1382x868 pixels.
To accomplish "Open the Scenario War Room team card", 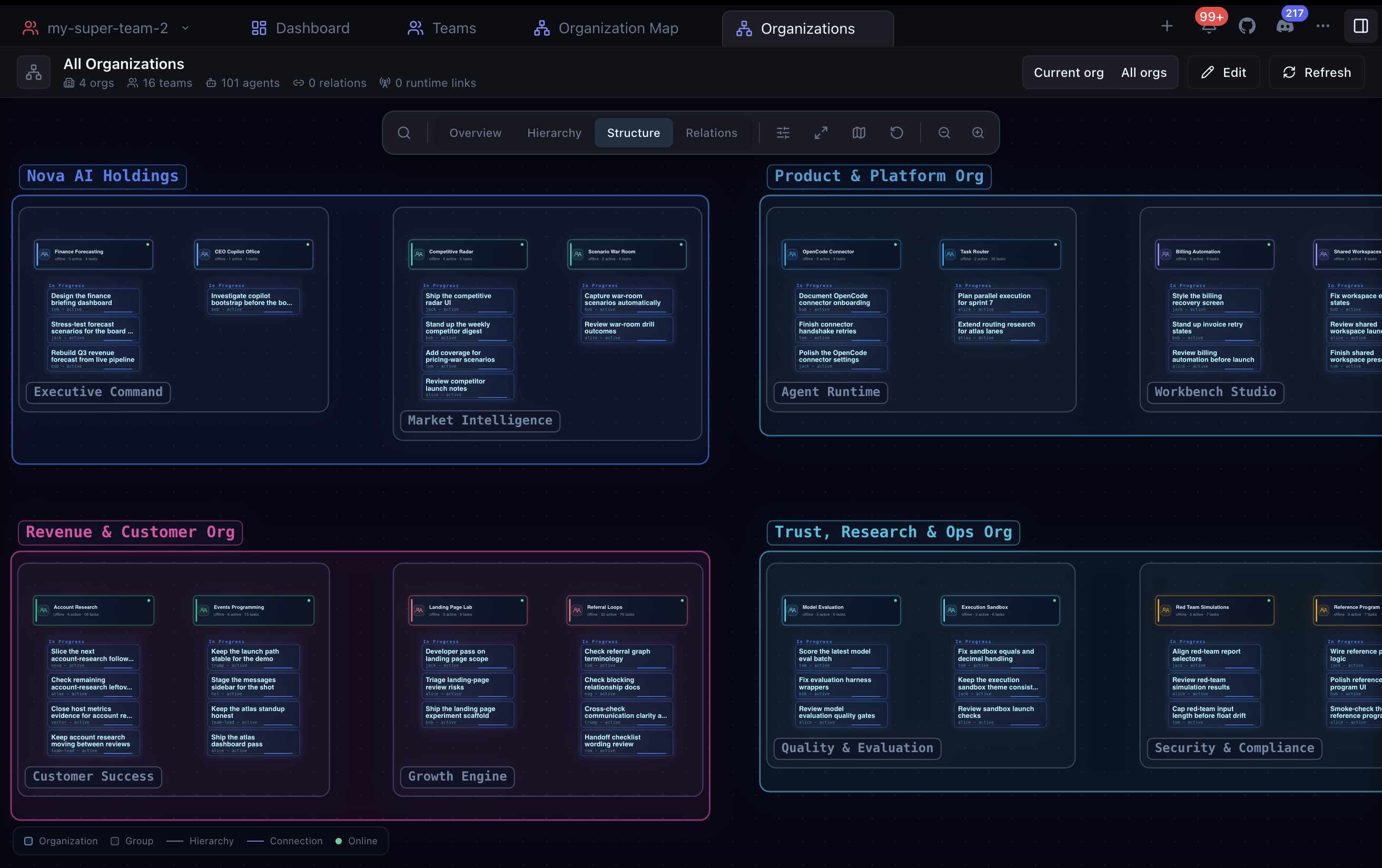I will [627, 254].
